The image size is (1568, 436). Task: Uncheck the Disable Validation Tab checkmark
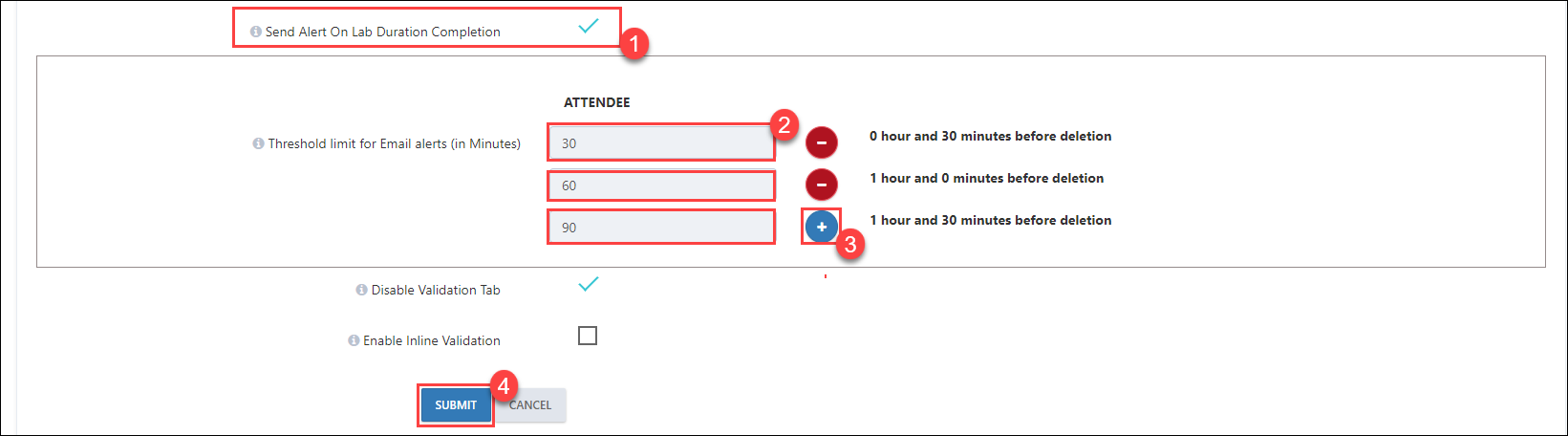tap(589, 284)
